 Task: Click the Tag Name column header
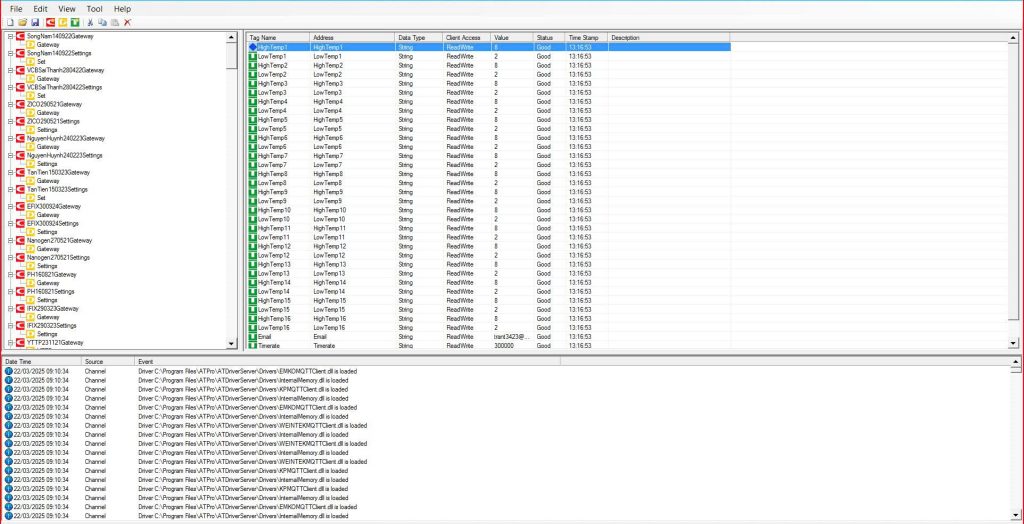[278, 38]
